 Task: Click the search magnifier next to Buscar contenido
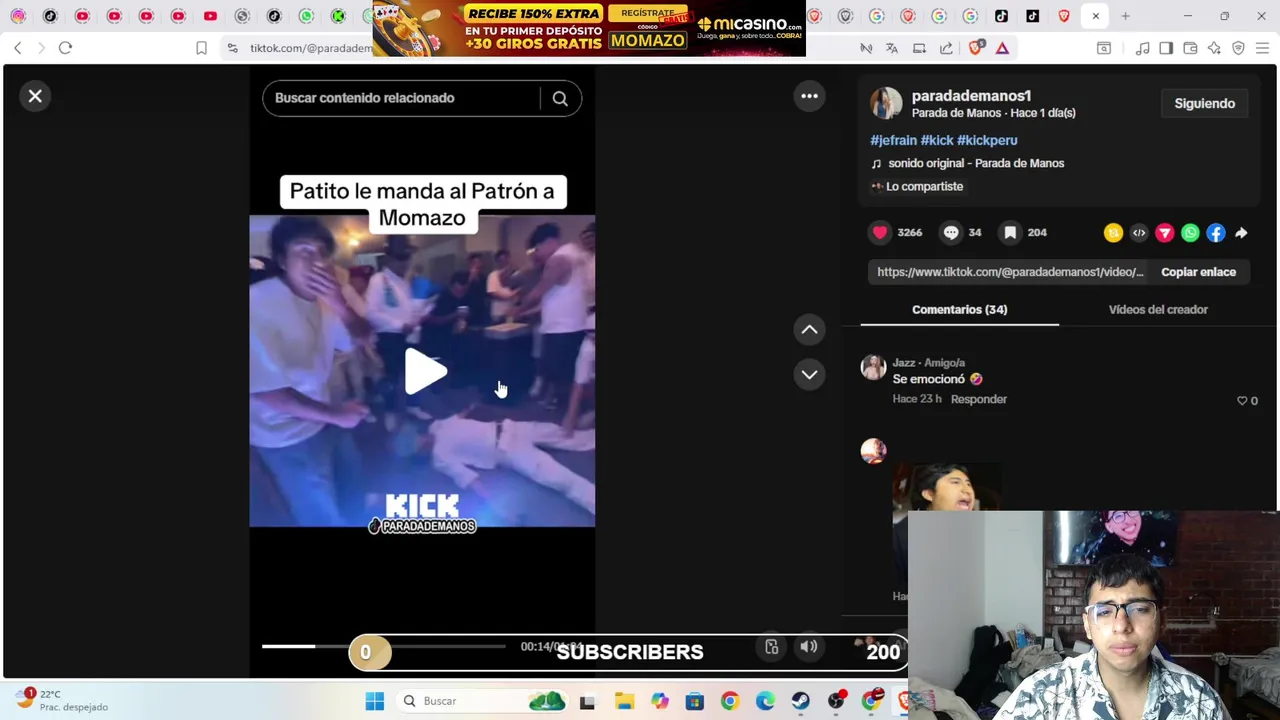coord(560,98)
